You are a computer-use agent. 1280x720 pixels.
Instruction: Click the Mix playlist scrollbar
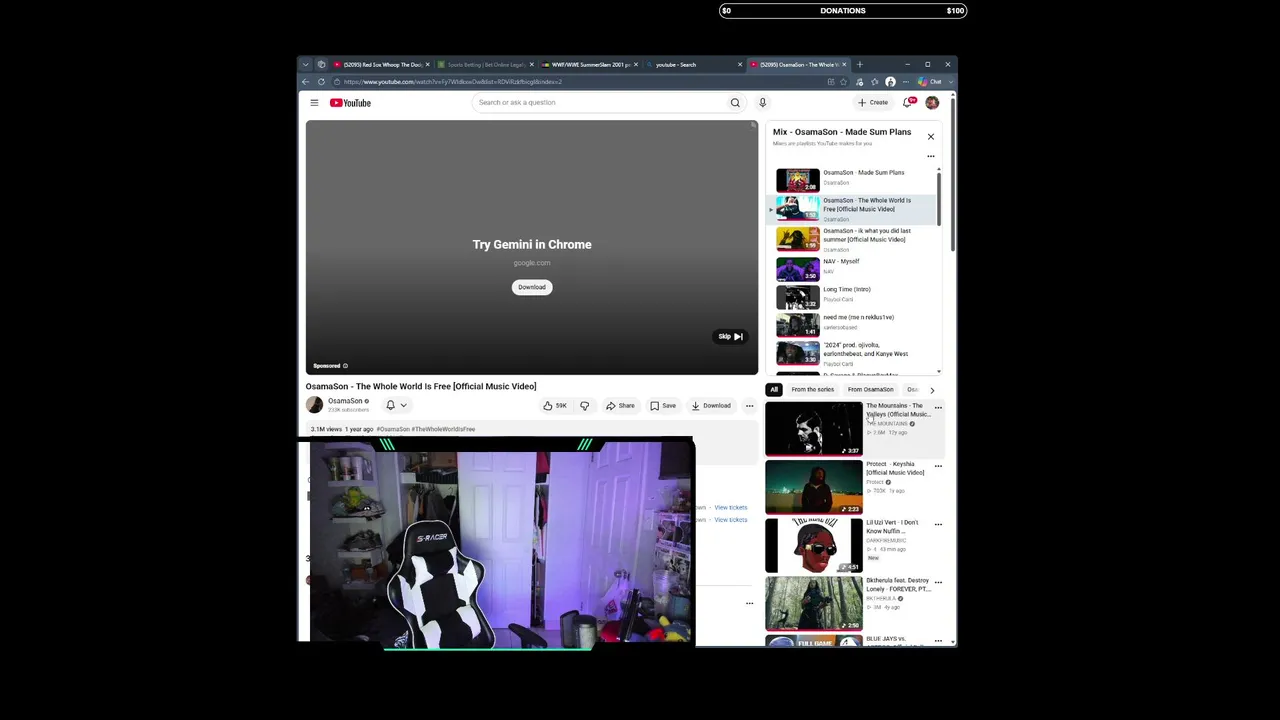click(x=938, y=197)
